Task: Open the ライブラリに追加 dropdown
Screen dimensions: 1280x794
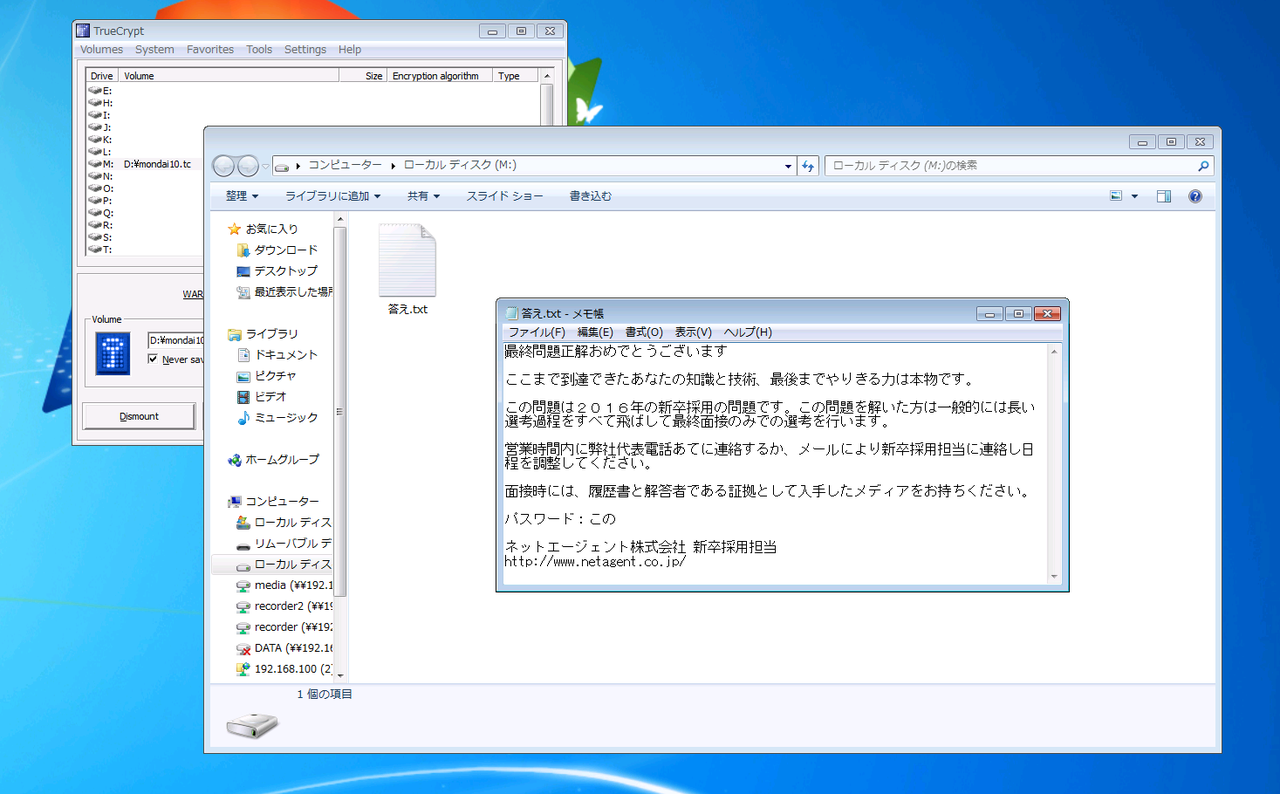Action: (334, 196)
